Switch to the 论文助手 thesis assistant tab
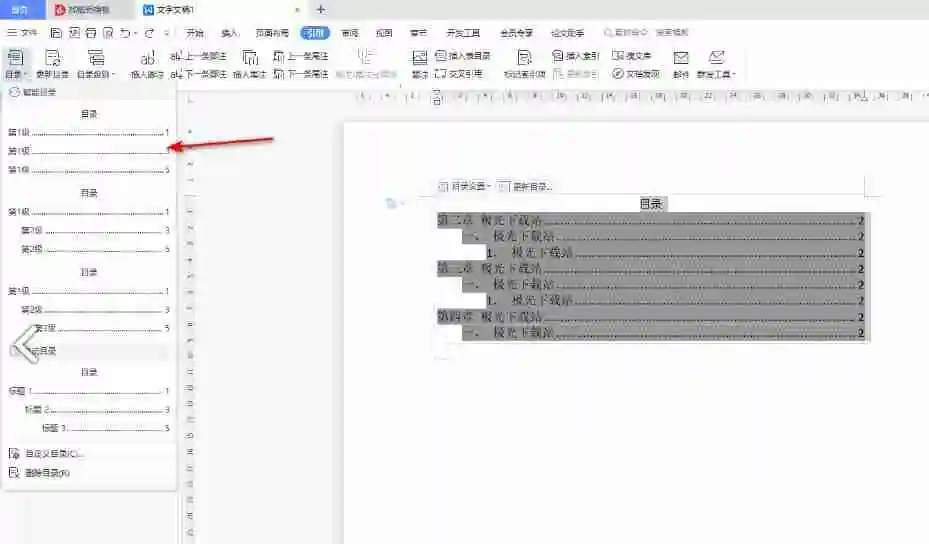 (568, 33)
